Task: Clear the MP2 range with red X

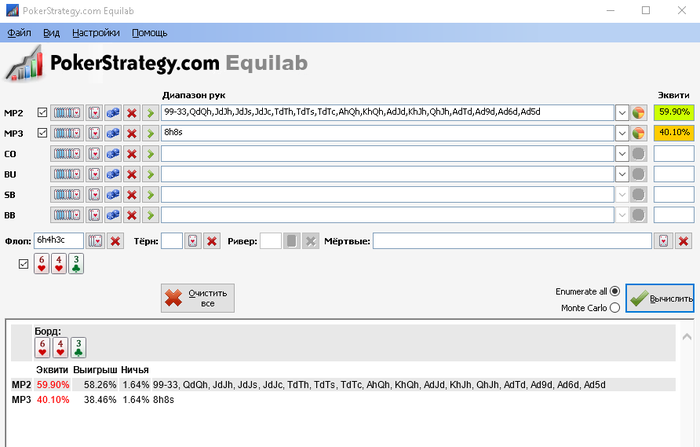Action: click(132, 113)
